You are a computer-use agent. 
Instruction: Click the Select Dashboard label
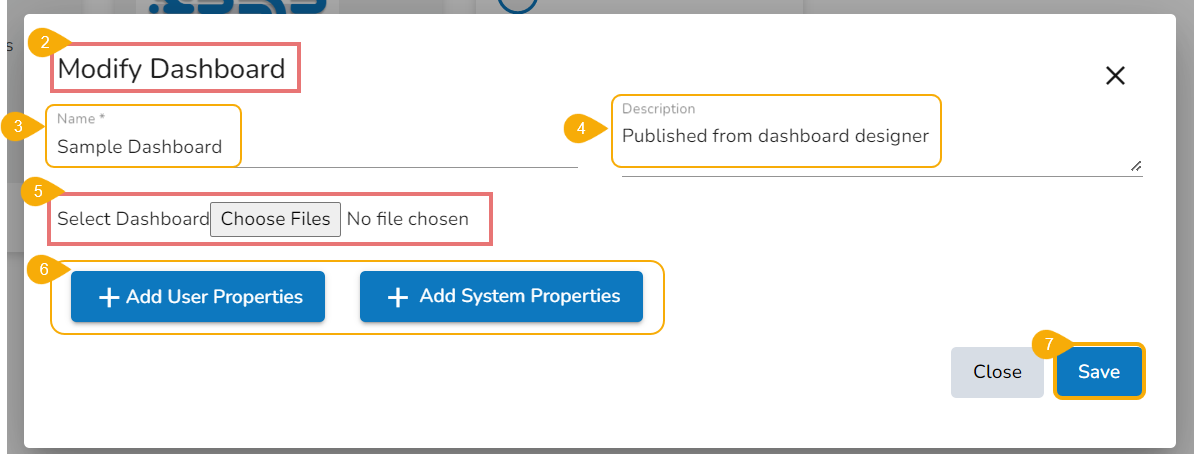pyautogui.click(x=133, y=219)
